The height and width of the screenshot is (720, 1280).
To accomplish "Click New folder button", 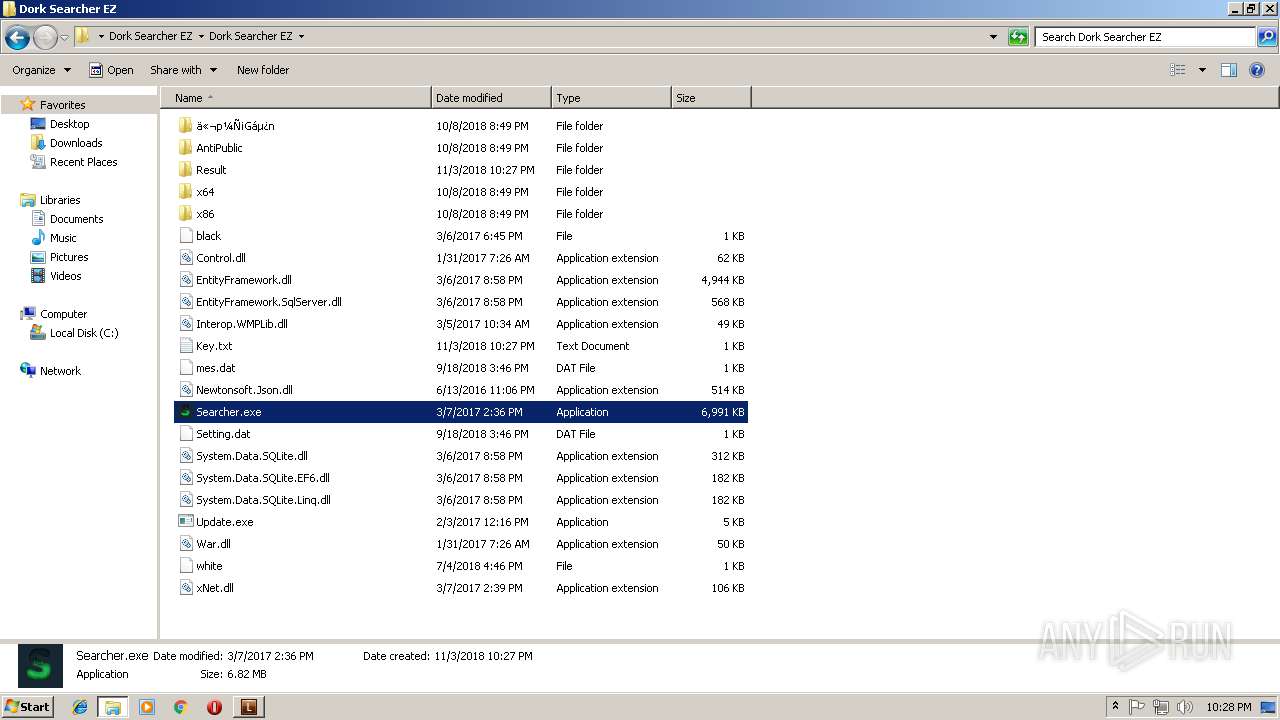I will point(263,70).
